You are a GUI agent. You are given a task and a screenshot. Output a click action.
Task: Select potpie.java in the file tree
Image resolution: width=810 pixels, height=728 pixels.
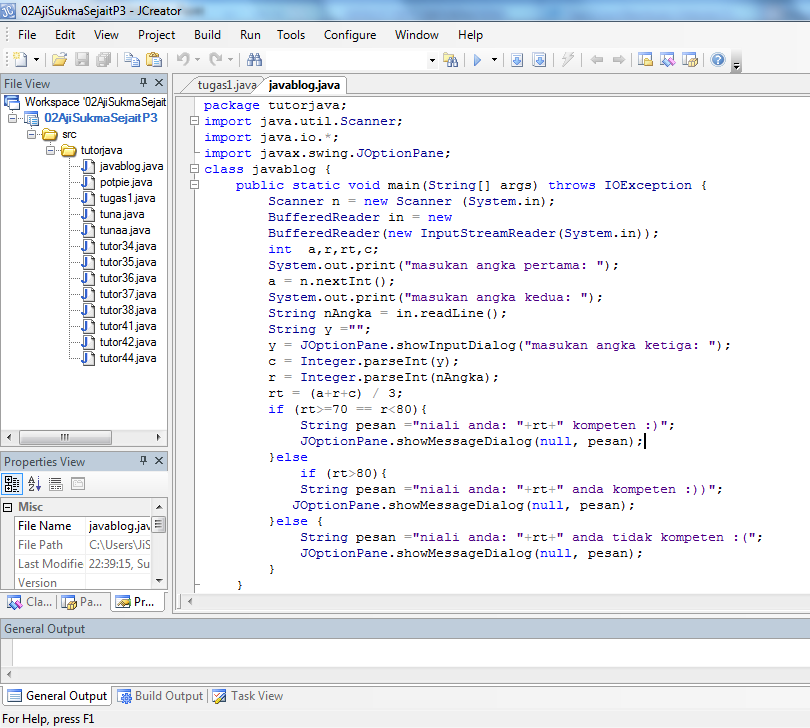coord(126,182)
